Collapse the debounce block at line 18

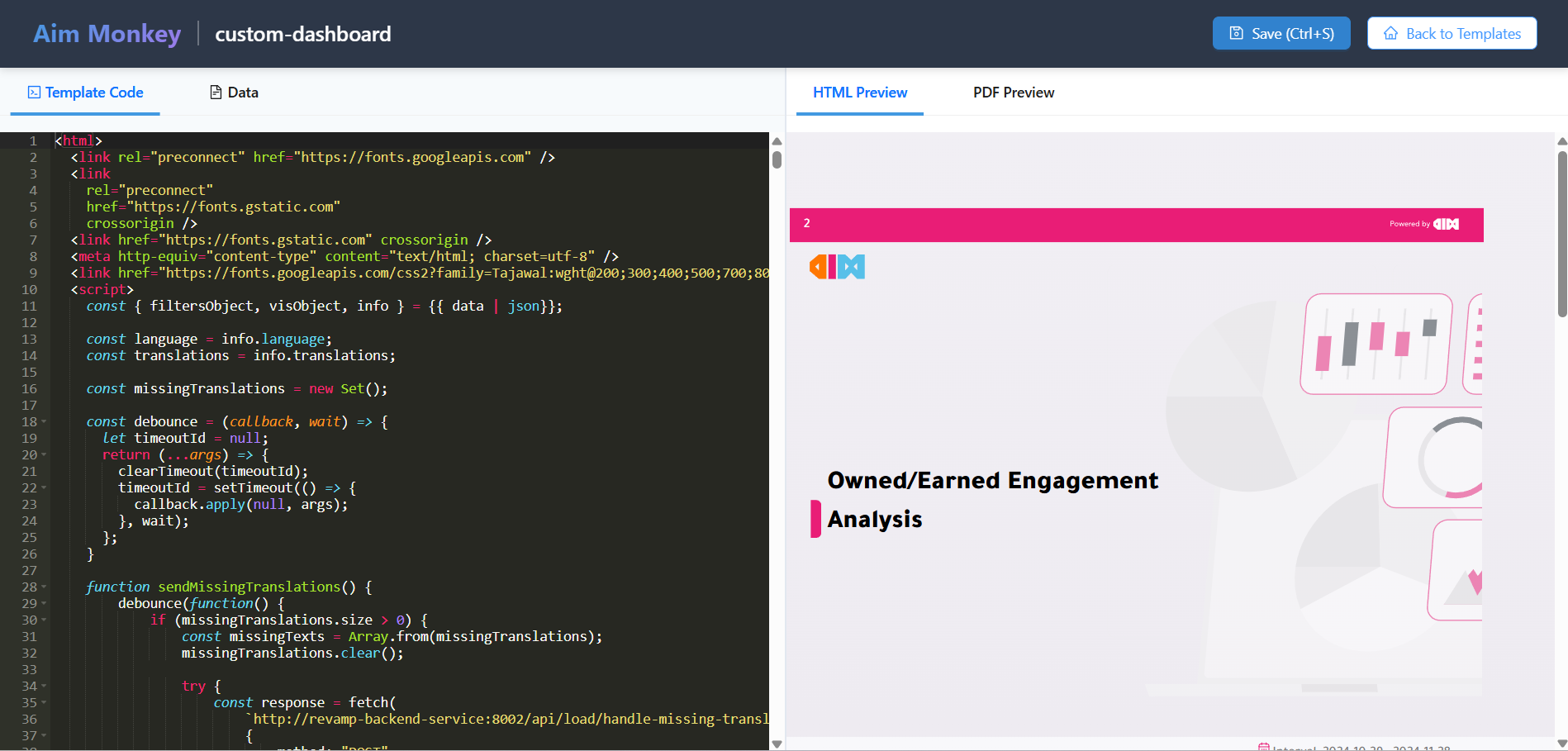click(x=44, y=422)
